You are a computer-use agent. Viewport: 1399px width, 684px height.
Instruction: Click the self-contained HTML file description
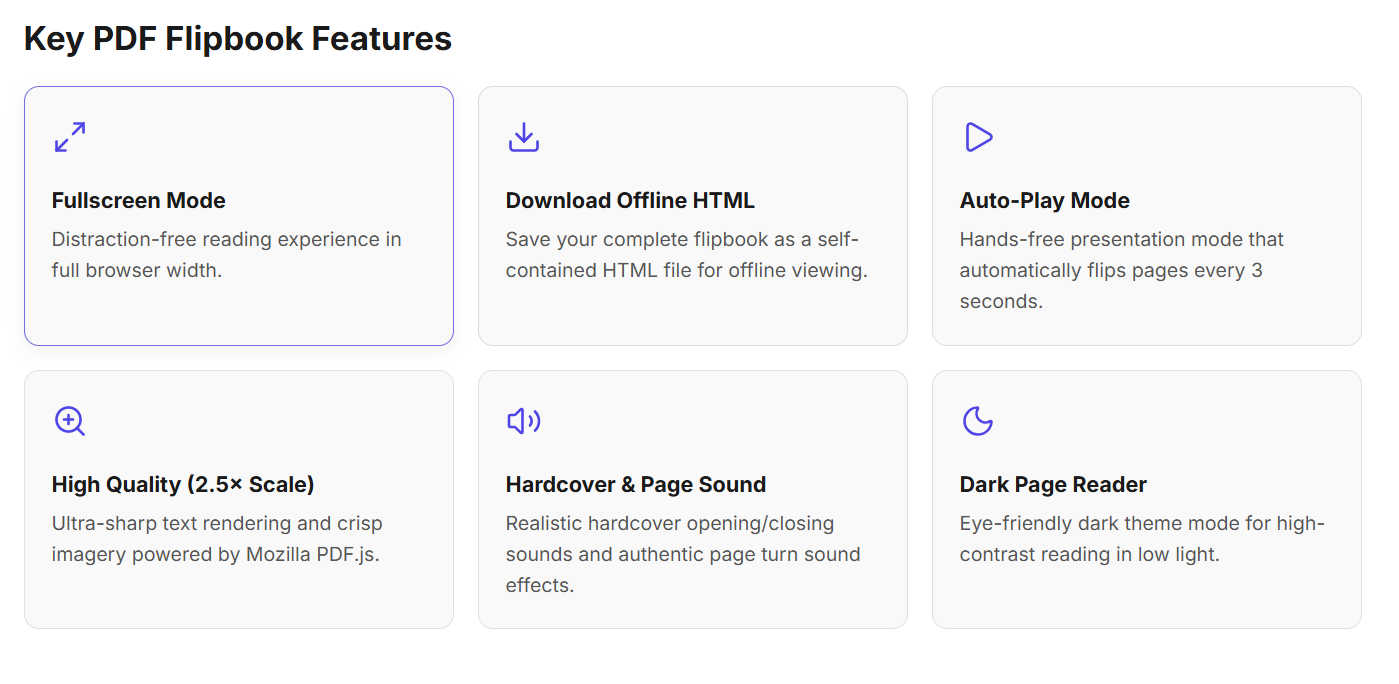[686, 255]
